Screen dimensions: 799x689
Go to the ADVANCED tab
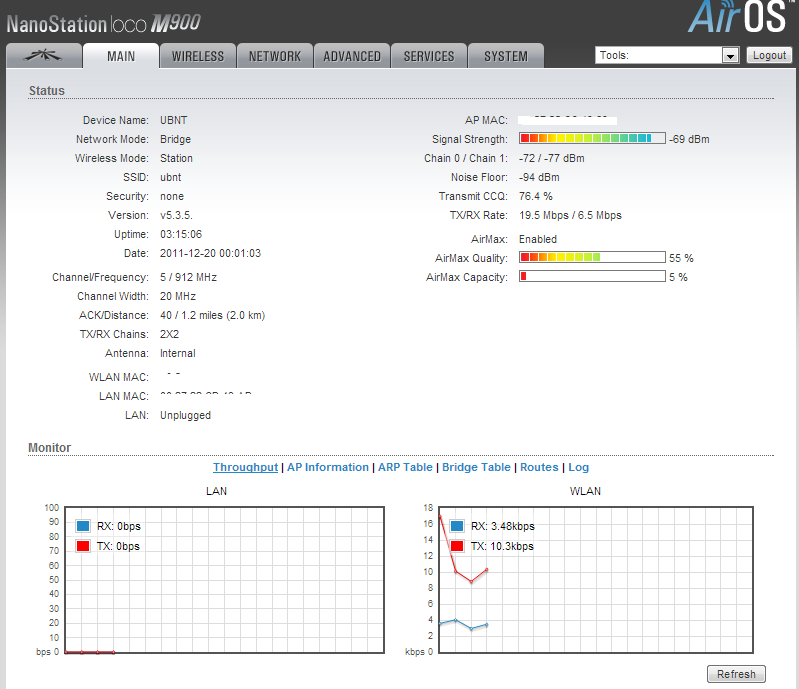[352, 56]
